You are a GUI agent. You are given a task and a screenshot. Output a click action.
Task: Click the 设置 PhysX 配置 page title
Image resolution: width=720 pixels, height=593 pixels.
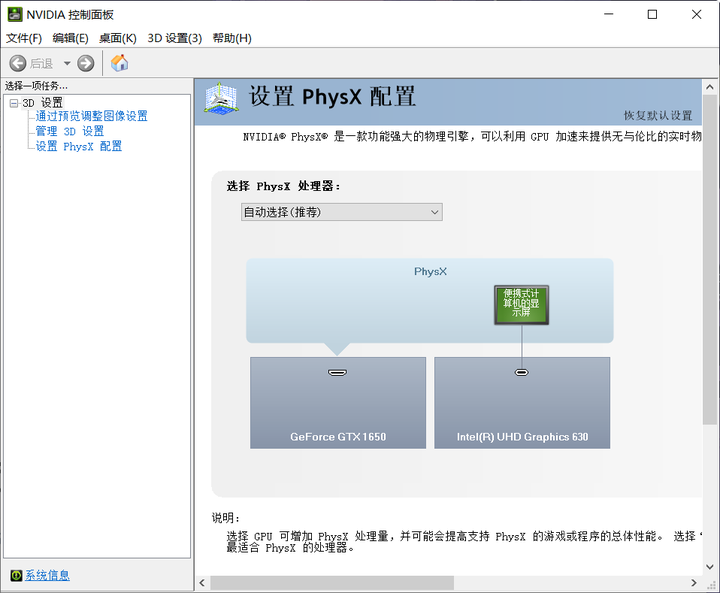(x=332, y=97)
